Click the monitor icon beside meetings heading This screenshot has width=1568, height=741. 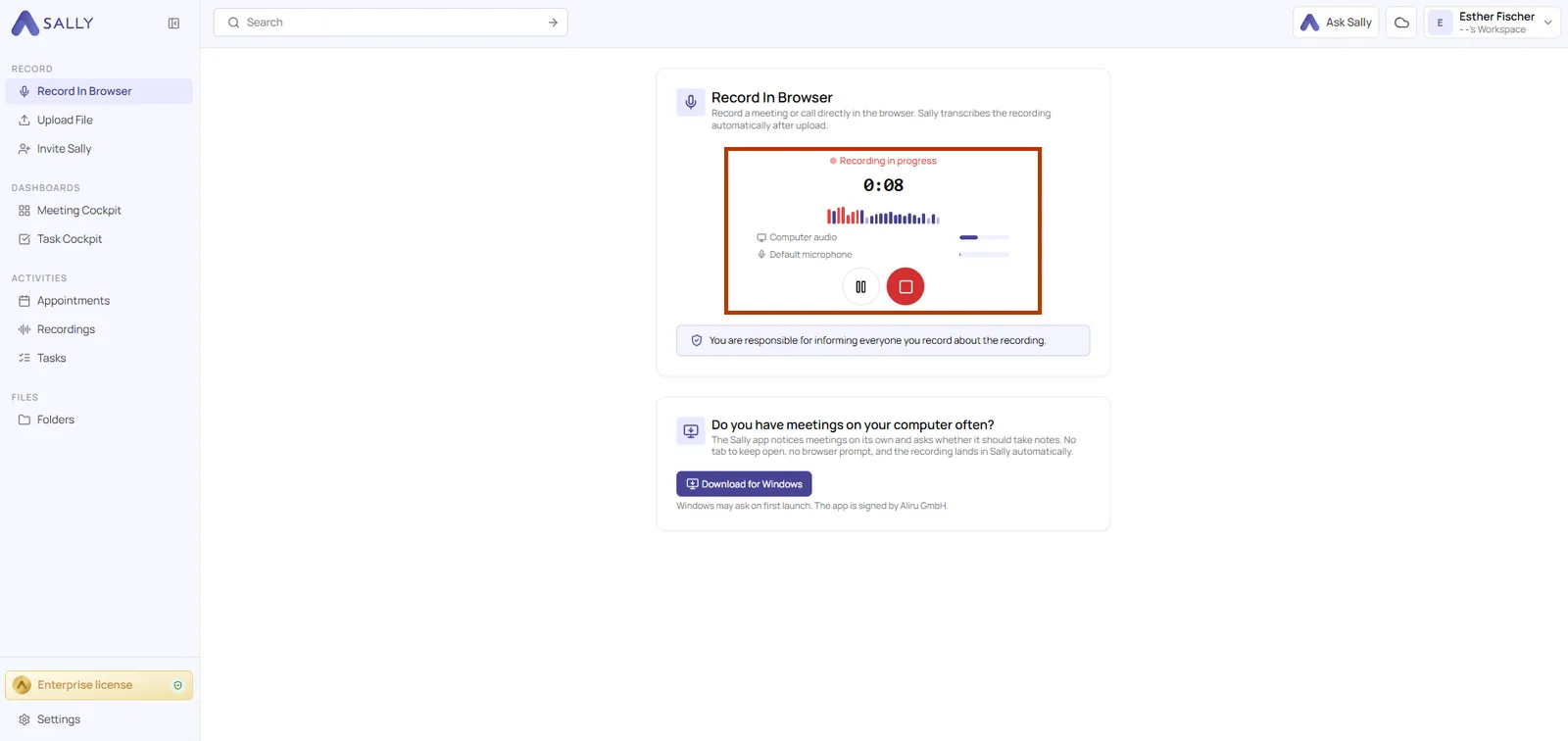click(691, 431)
